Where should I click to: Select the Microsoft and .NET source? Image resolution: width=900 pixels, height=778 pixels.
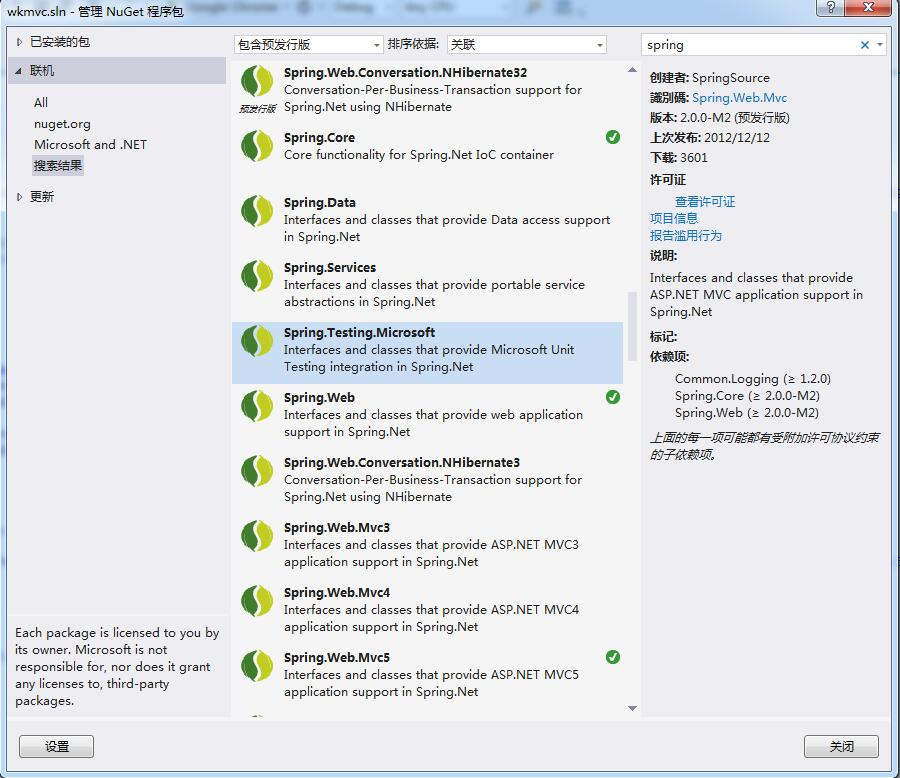click(x=90, y=145)
